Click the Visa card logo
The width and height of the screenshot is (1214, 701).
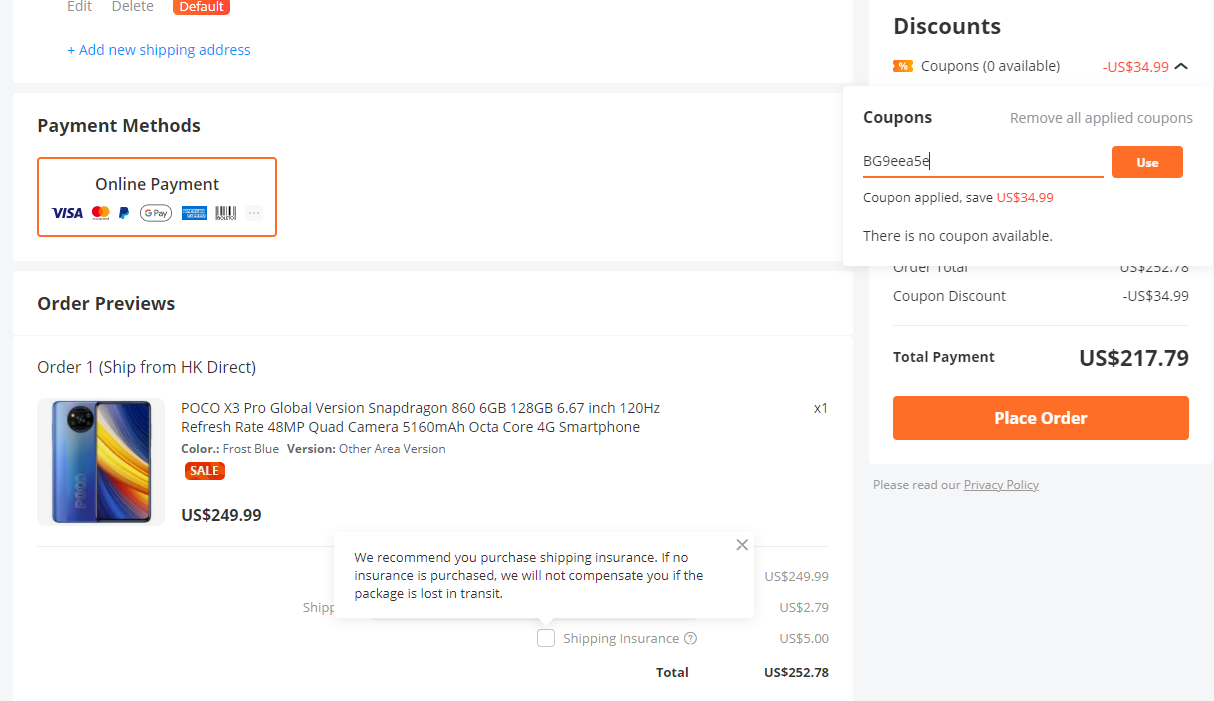(x=67, y=213)
